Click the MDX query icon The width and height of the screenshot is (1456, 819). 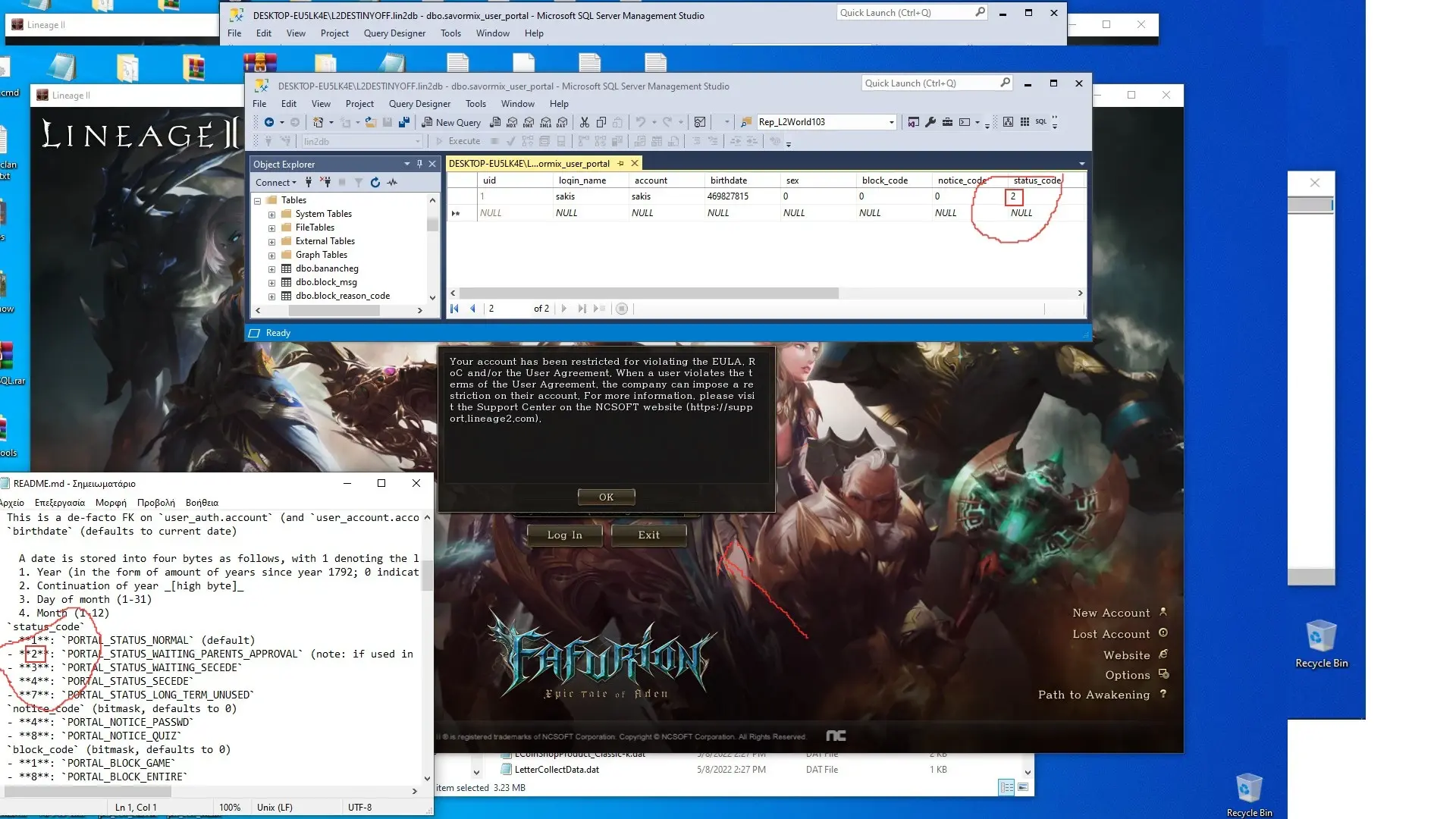(512, 122)
